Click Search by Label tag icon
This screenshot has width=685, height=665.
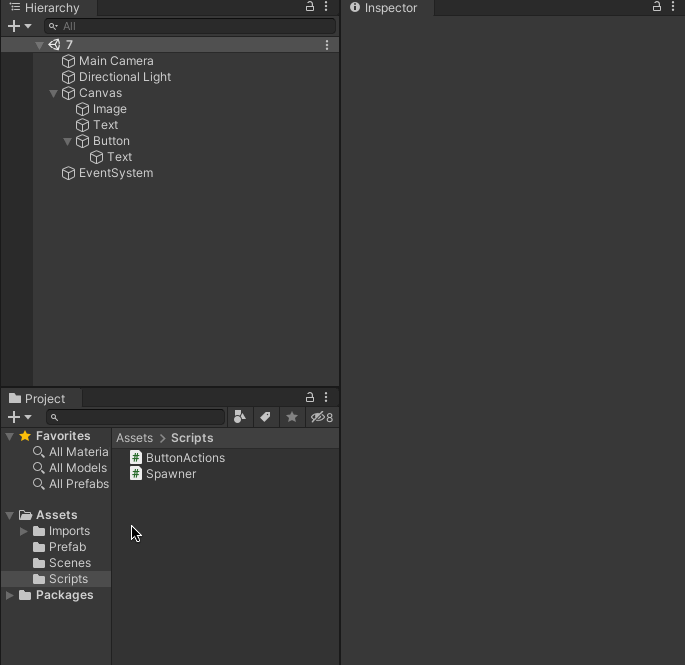click(x=265, y=417)
